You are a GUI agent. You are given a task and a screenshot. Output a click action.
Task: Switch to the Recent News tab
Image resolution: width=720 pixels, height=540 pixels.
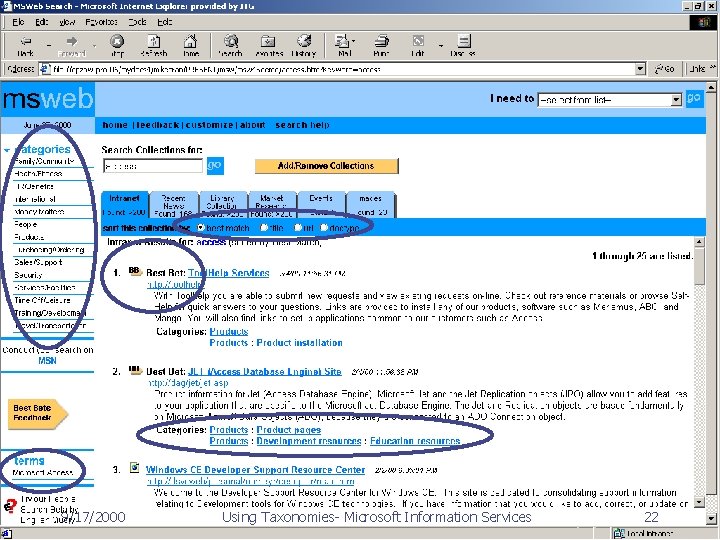(x=174, y=205)
